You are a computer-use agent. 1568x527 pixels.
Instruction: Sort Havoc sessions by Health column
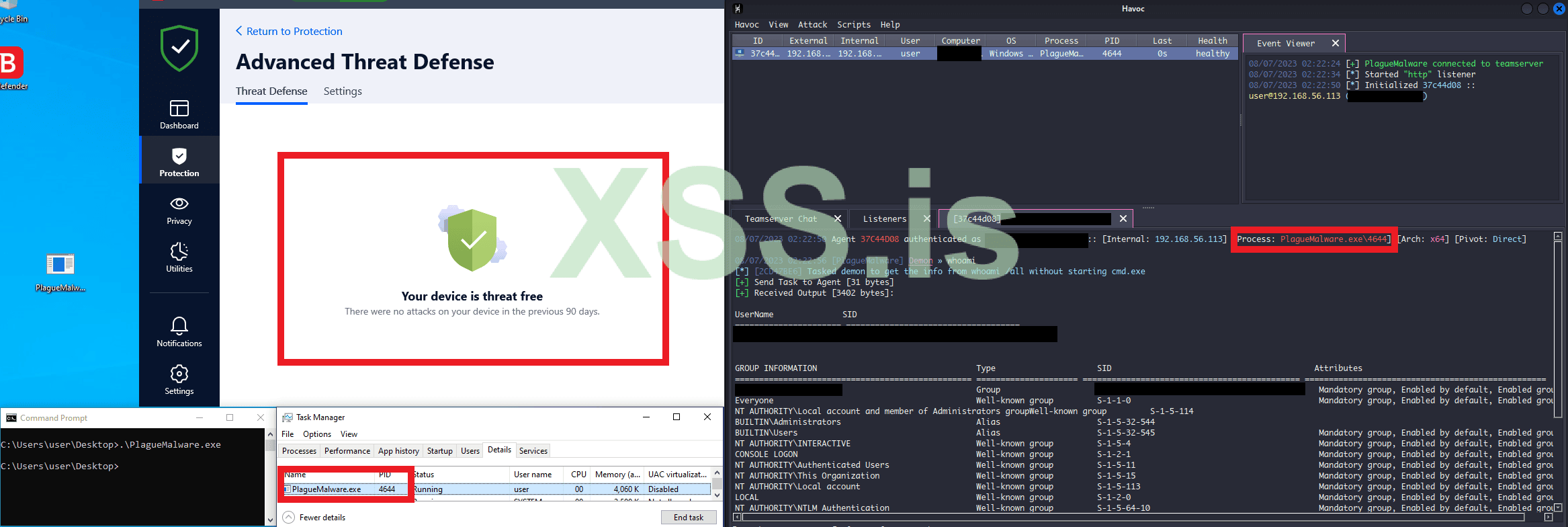point(1213,41)
